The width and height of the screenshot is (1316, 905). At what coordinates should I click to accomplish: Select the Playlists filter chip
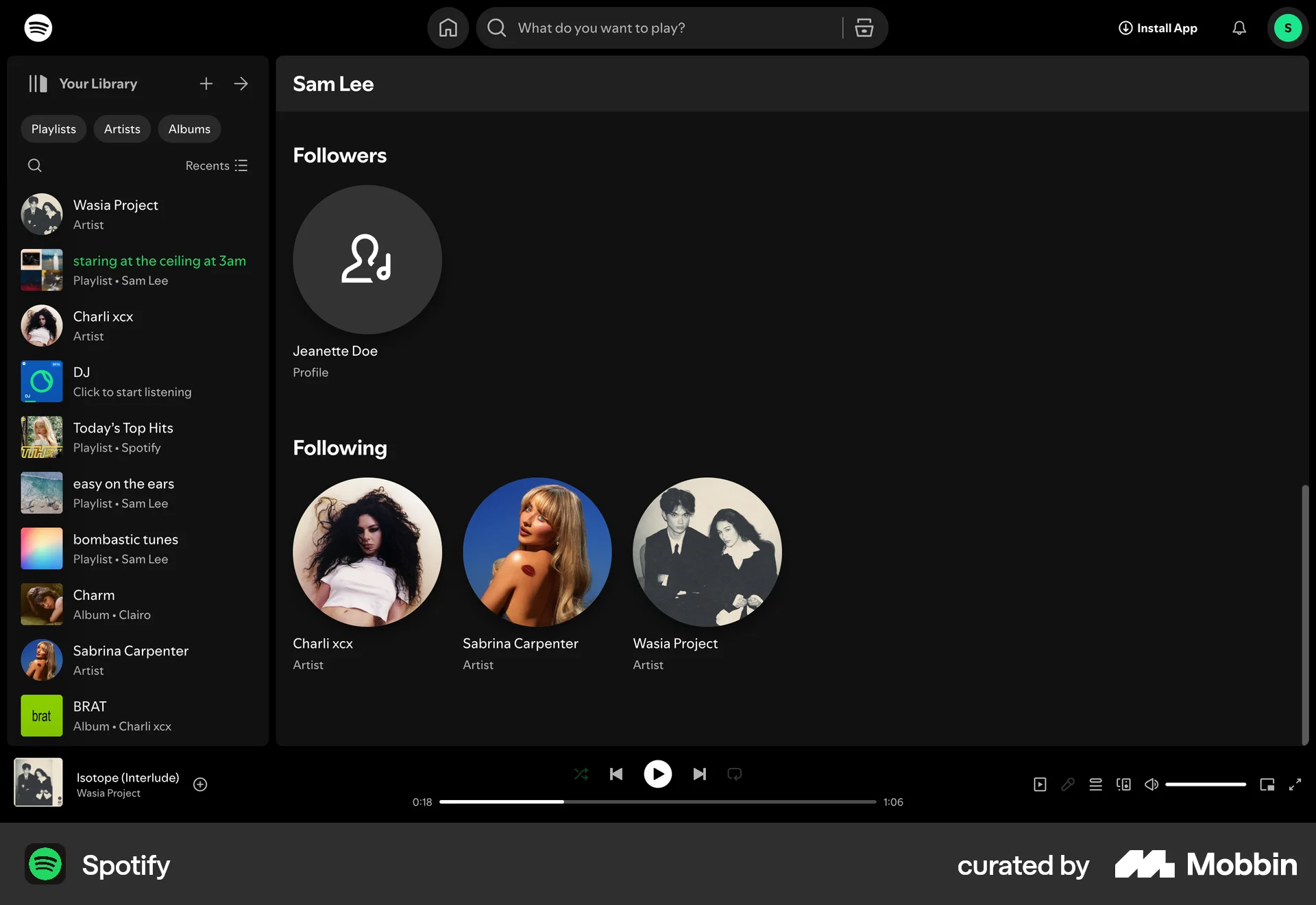[53, 129]
